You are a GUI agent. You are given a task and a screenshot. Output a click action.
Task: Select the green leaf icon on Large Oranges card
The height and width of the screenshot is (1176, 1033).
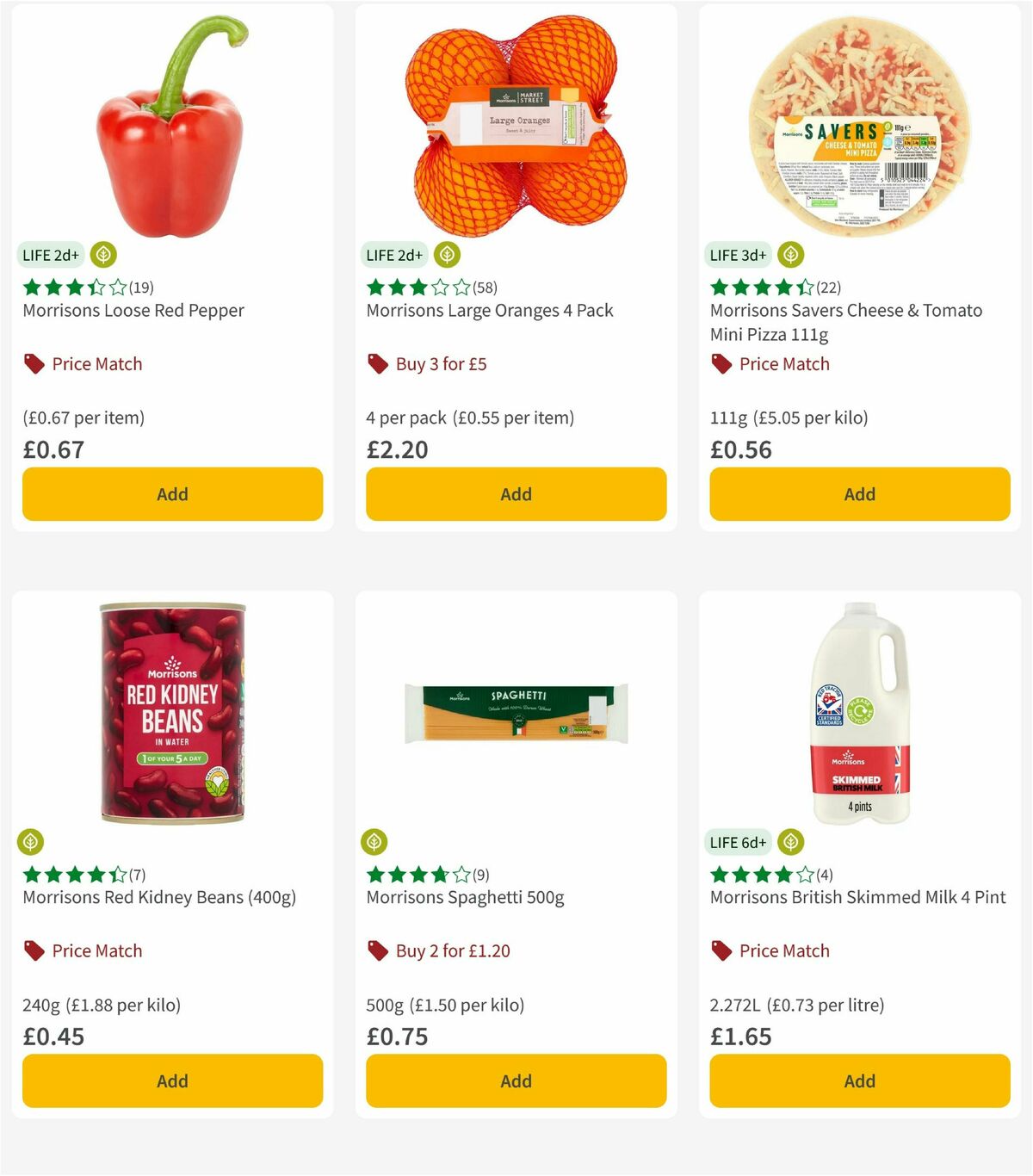[446, 255]
